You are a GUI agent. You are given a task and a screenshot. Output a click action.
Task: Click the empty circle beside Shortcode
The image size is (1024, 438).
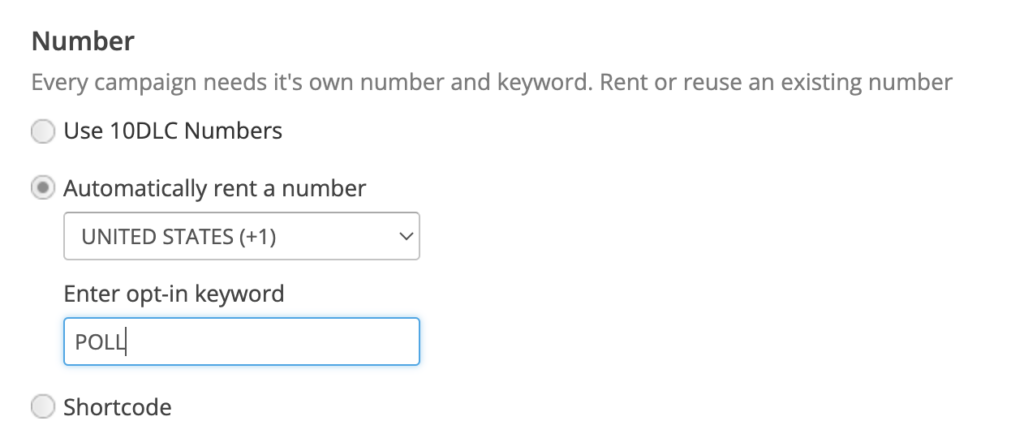[43, 407]
